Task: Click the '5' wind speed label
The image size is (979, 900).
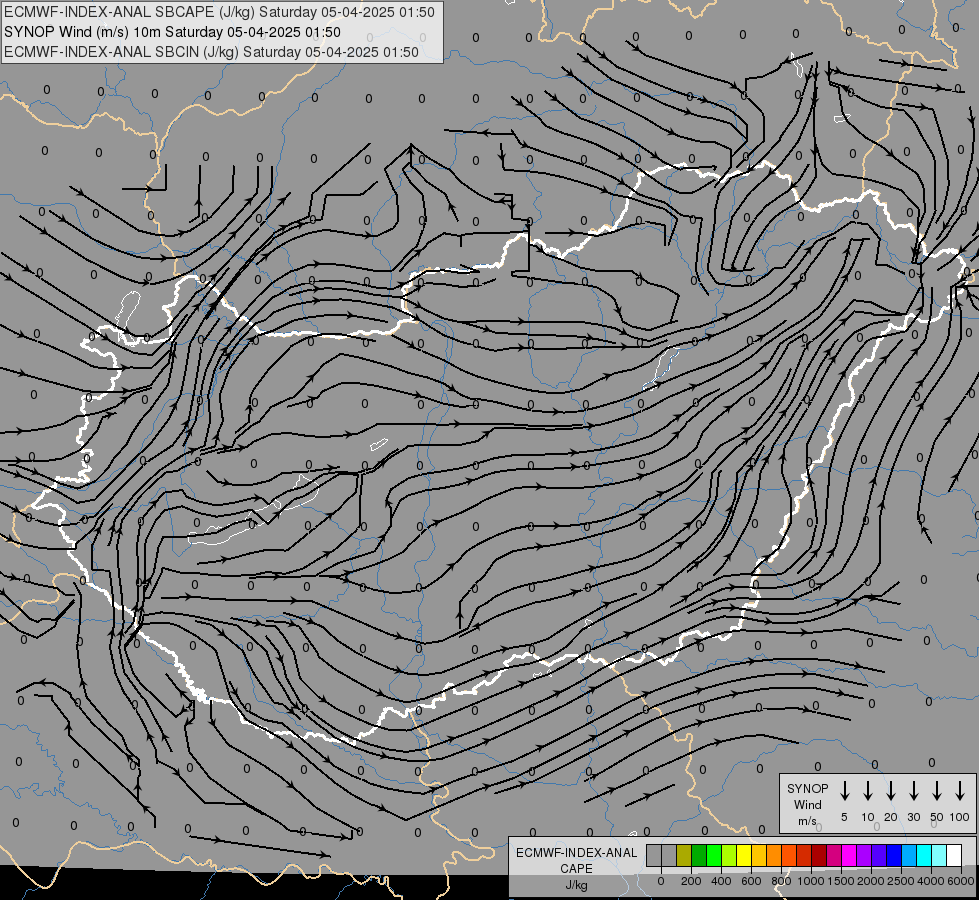Action: (844, 817)
